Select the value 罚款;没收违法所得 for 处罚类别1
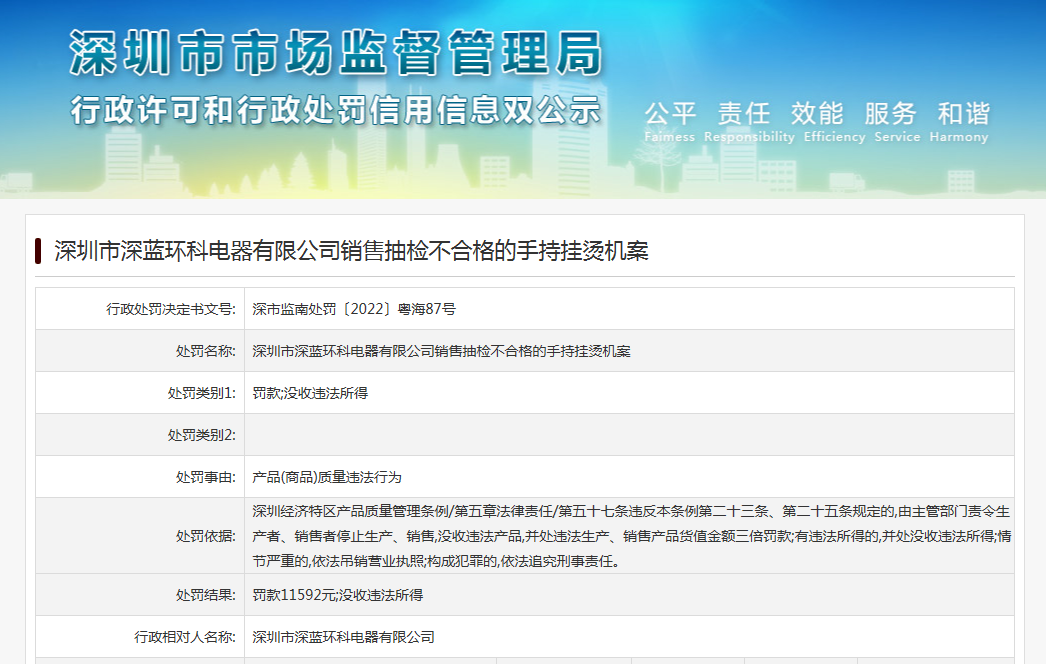 click(x=310, y=393)
